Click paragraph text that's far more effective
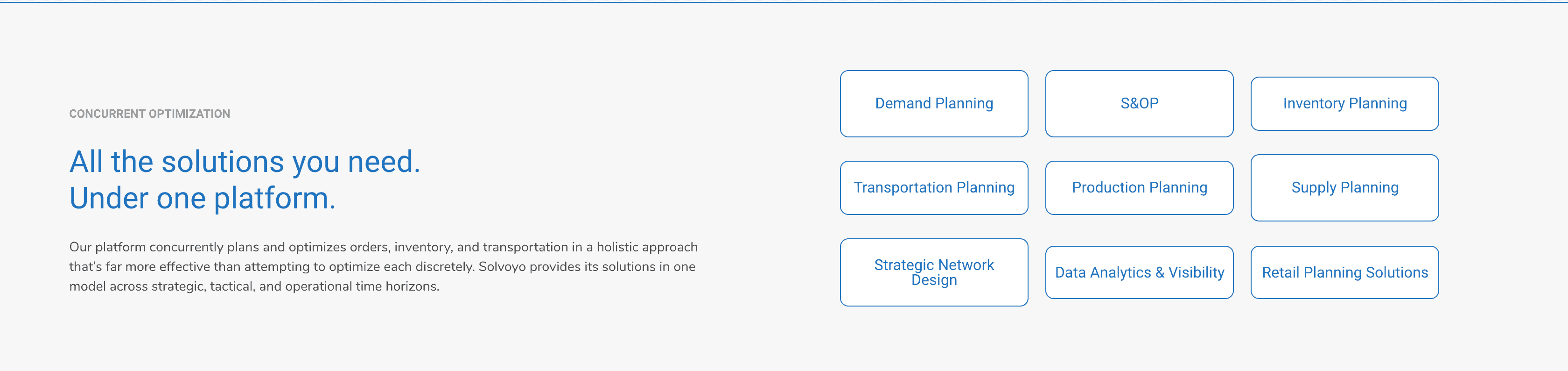 coord(154,267)
